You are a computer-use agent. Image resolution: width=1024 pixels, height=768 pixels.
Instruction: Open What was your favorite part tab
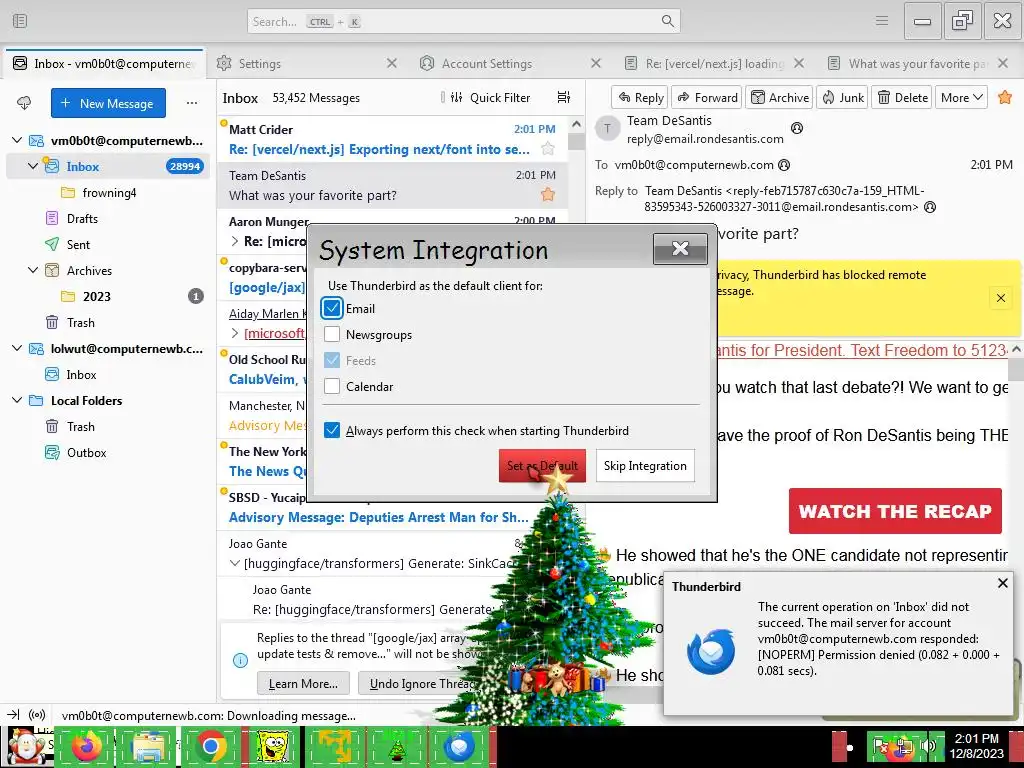(918, 63)
